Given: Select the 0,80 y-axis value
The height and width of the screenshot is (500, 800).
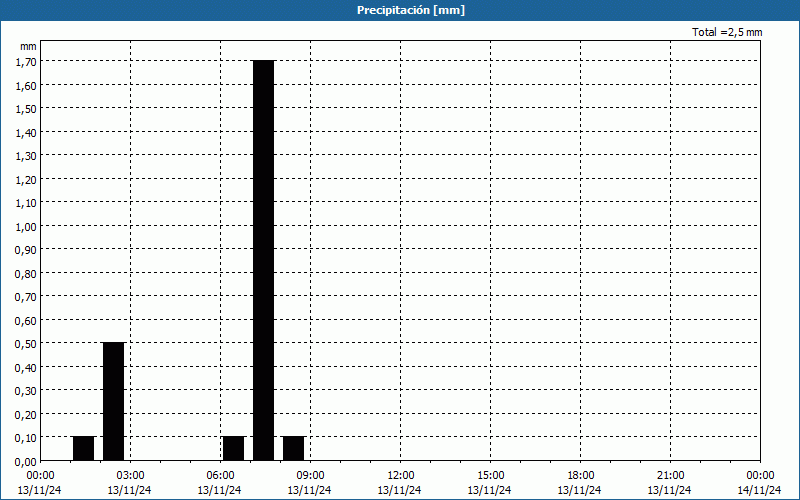Looking at the screenshot, I should point(26,274).
